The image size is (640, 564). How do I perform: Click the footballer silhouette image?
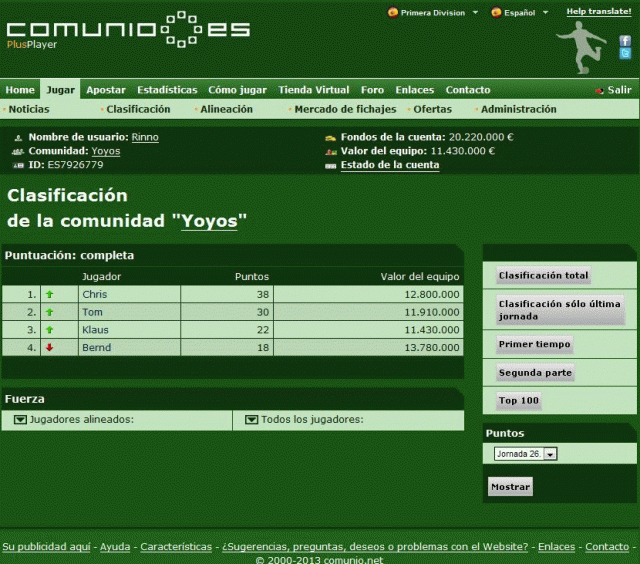coord(582,47)
